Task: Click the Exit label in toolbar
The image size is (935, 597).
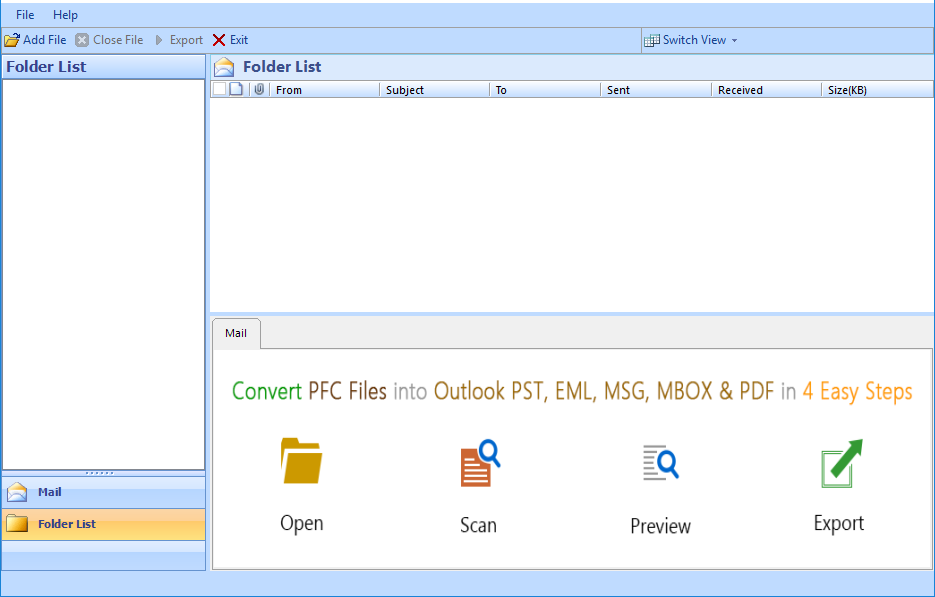Action: pos(239,40)
